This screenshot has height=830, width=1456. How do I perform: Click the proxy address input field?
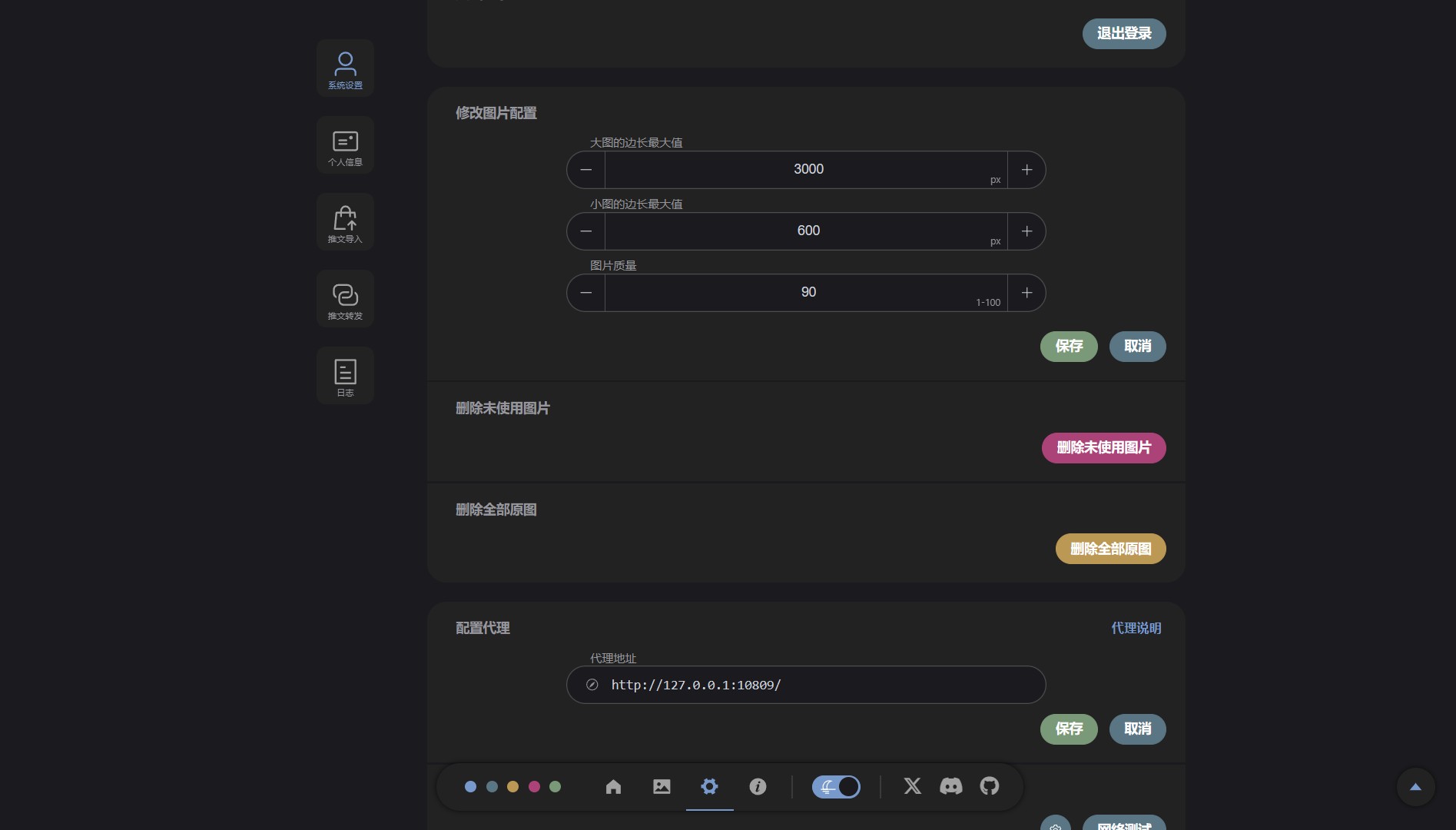pyautogui.click(x=814, y=685)
